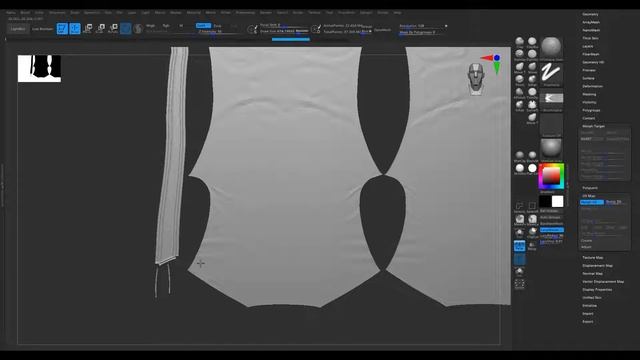This screenshot has height=360, width=640.
Task: Open the Brush menu
Action: click(x=25, y=13)
